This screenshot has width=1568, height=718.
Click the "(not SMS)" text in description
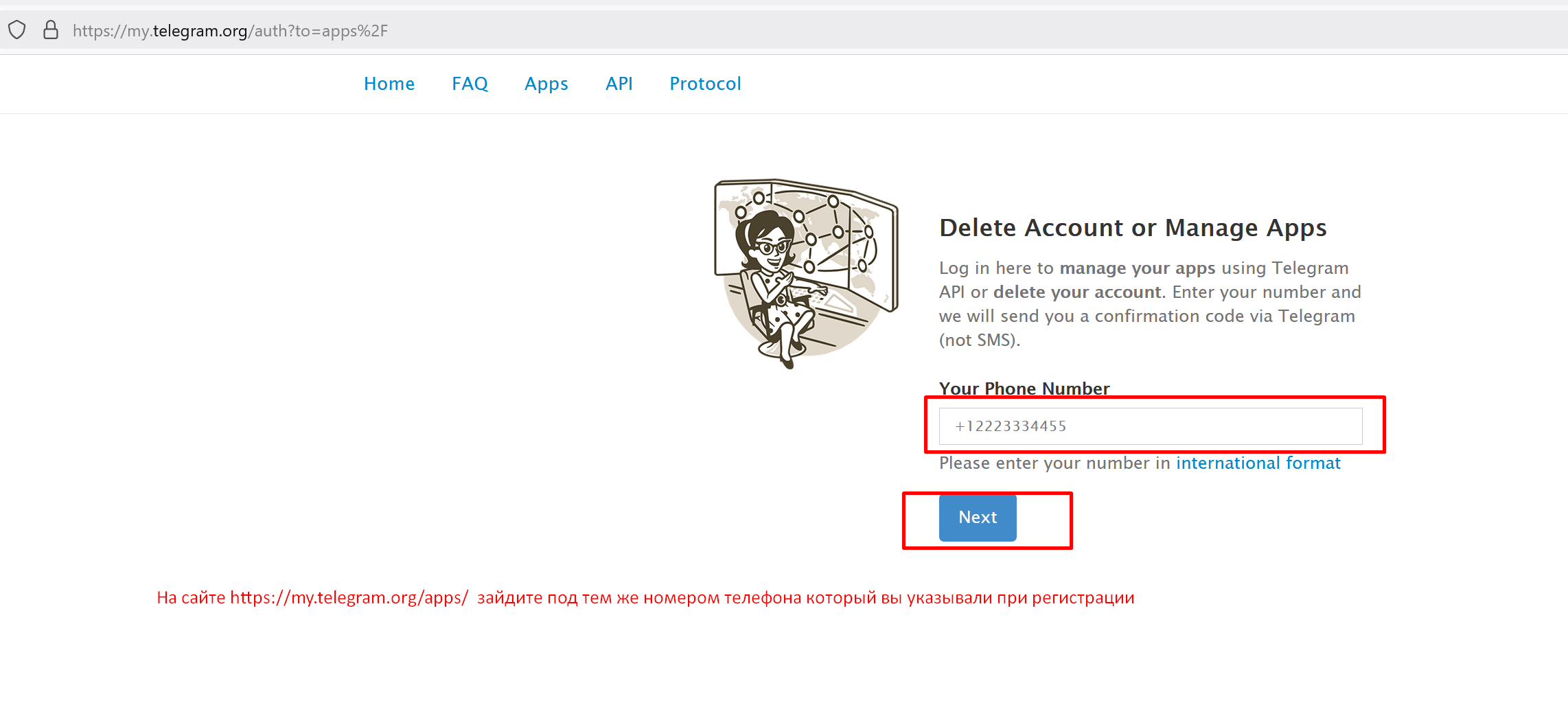979,340
